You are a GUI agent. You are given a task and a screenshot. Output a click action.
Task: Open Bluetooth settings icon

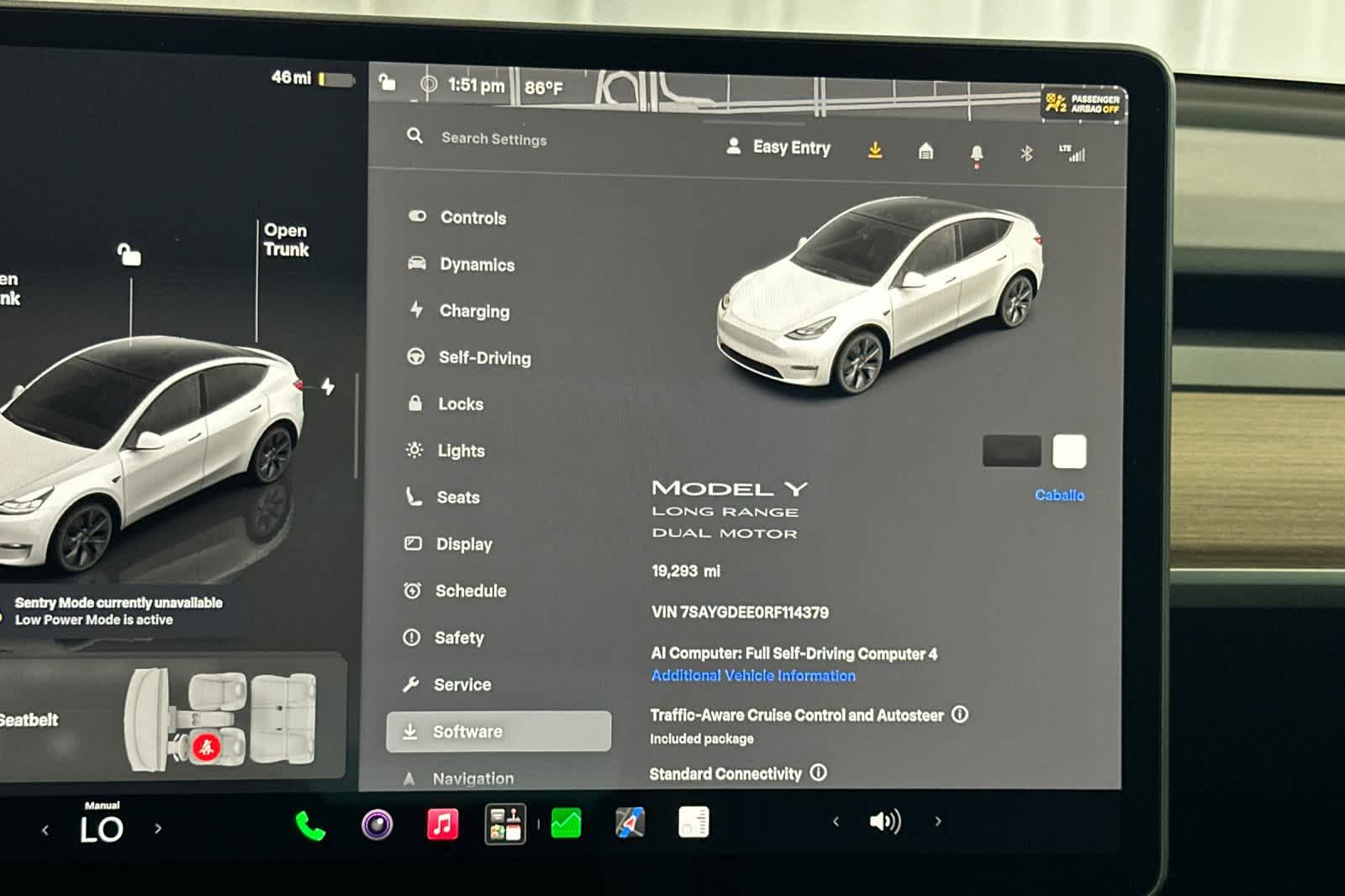click(1026, 153)
